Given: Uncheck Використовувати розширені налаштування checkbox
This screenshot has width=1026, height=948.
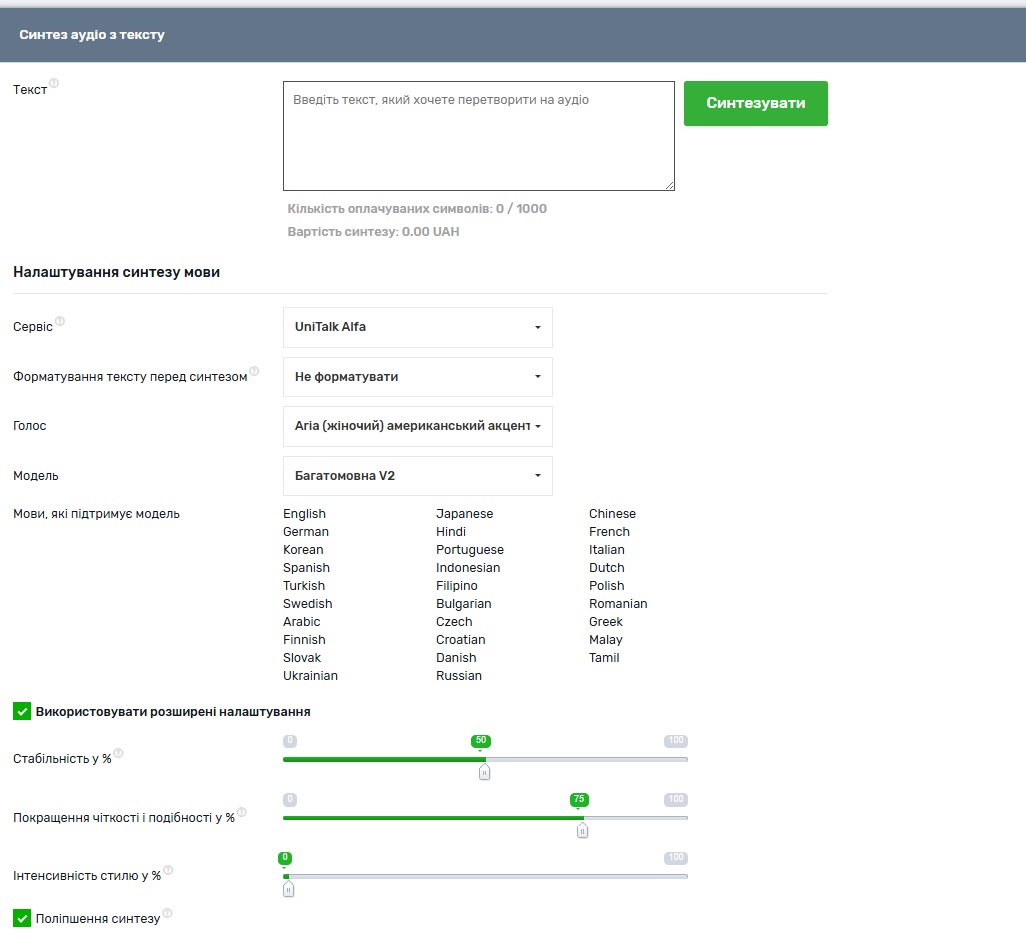Looking at the screenshot, I should pyautogui.click(x=22, y=711).
